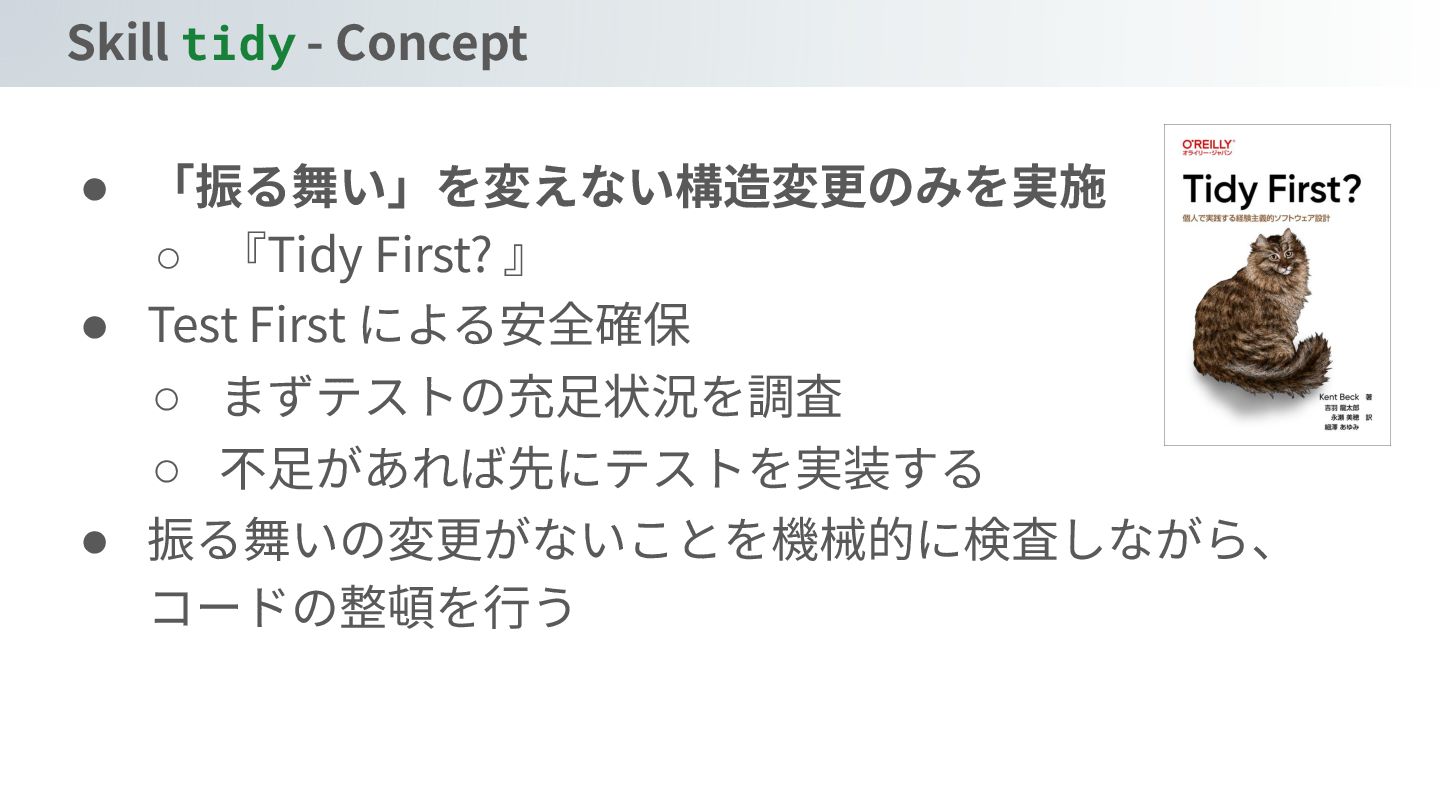The width and height of the screenshot is (1440, 810).
Task: Click the hollow bullet before '不足があれば'
Action: (167, 469)
